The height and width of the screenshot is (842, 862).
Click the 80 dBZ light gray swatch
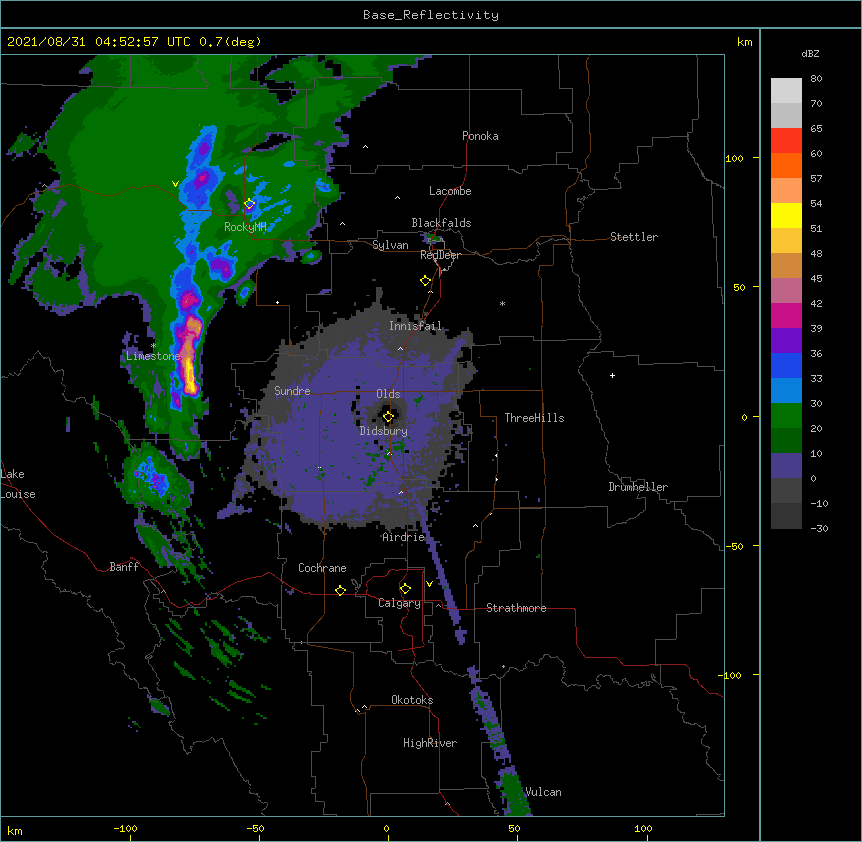pos(786,91)
